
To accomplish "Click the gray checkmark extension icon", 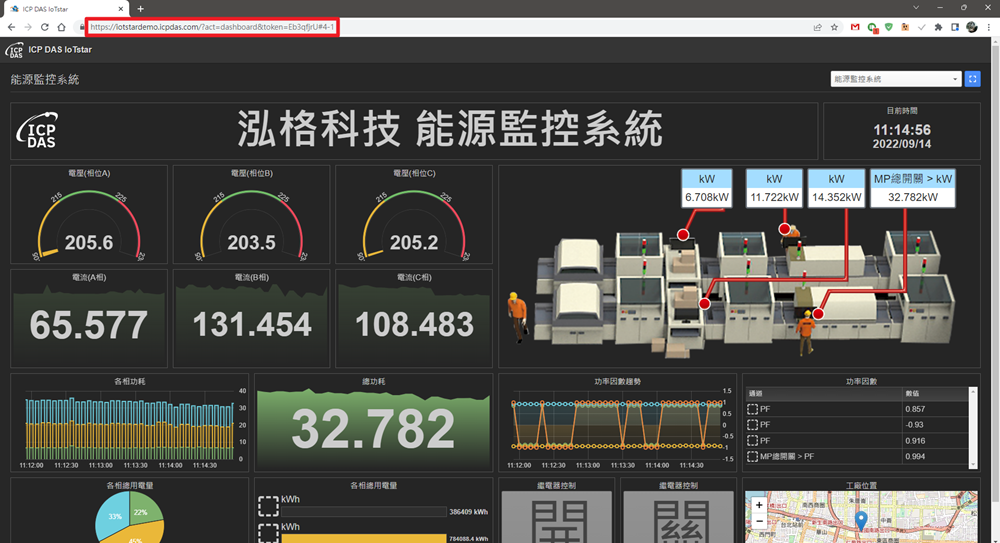I will pos(922,27).
